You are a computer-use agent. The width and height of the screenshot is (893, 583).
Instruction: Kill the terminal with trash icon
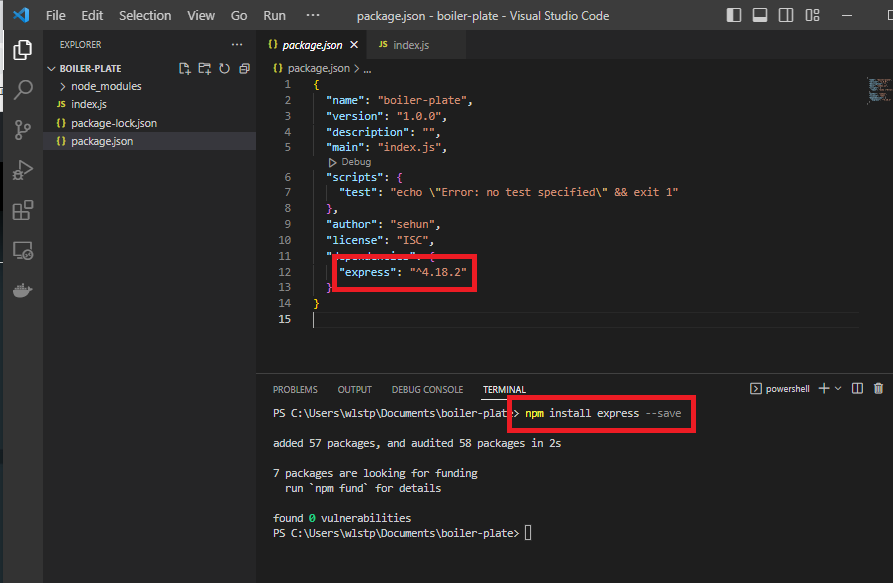click(x=878, y=388)
